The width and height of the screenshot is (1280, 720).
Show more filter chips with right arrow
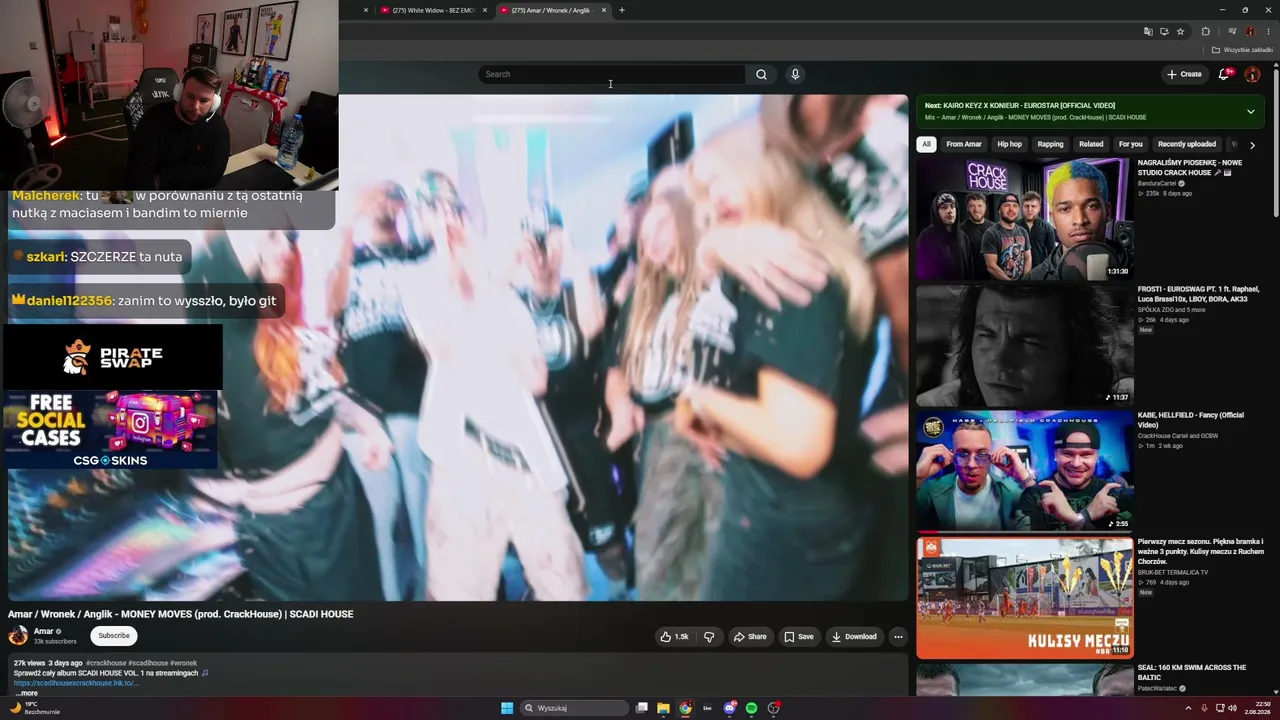1252,145
